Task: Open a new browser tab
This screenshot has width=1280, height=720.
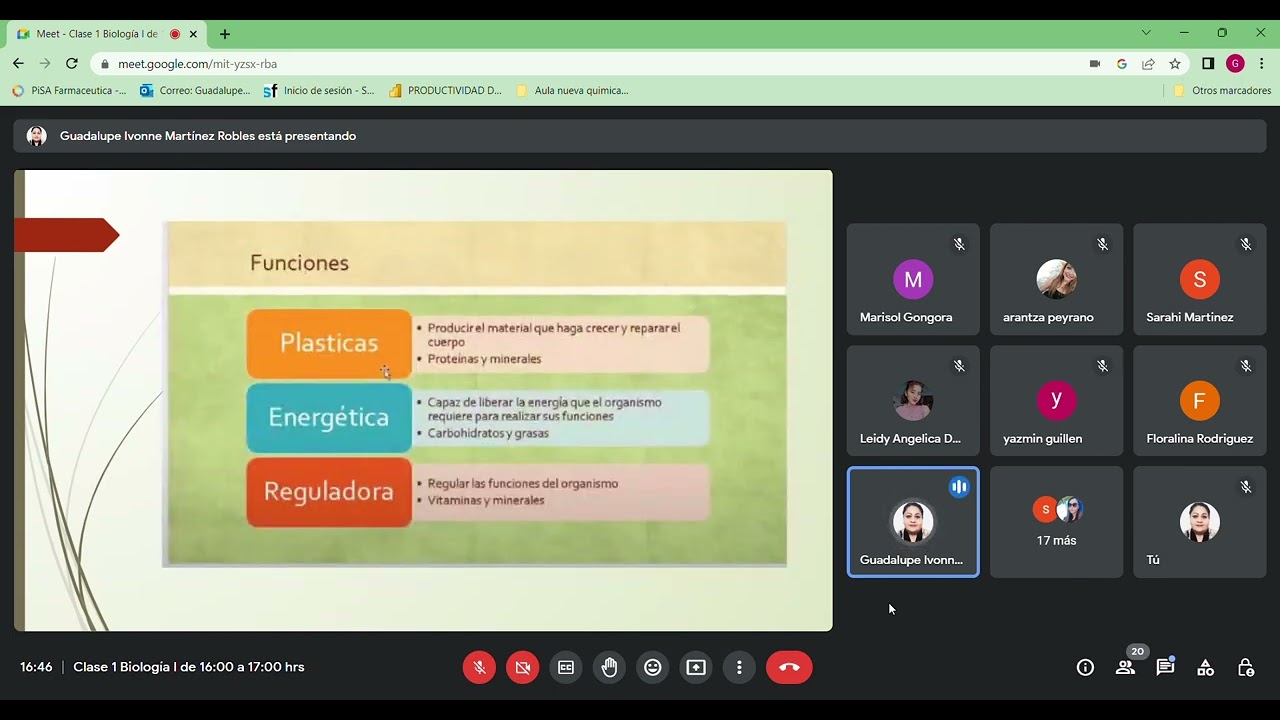Action: tap(225, 34)
